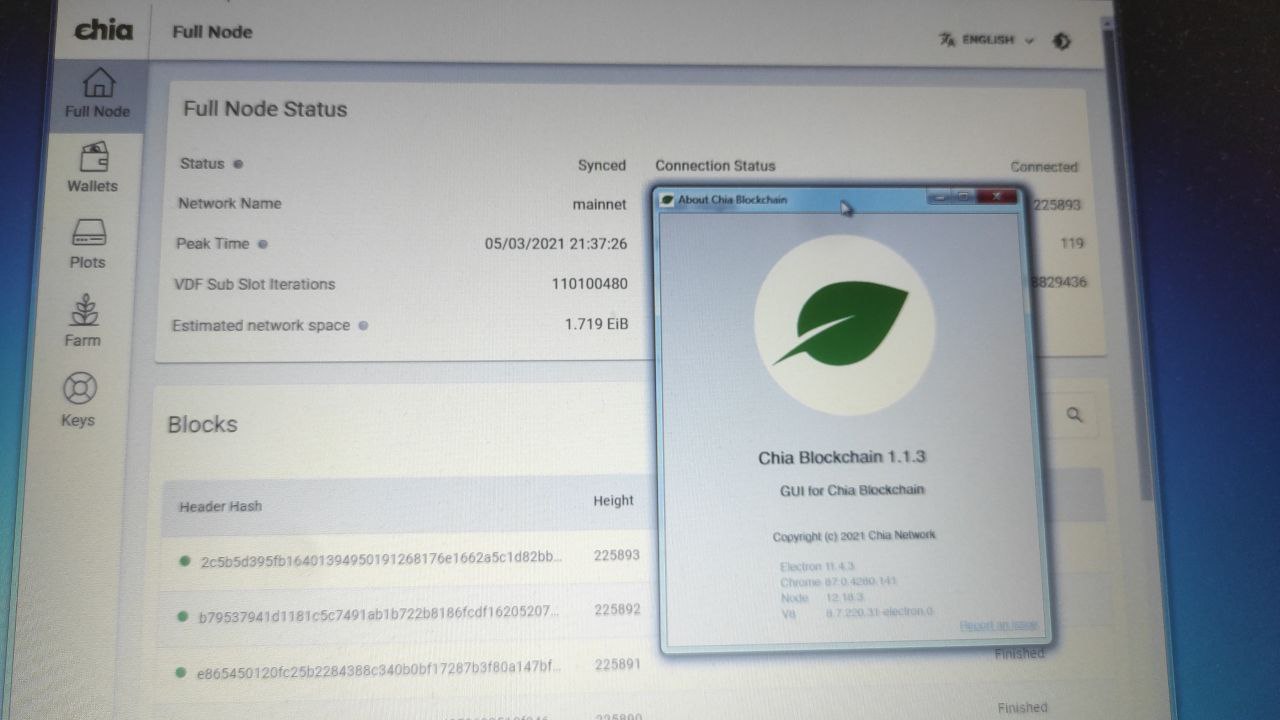Click height value 225892 in blocks table
1280x720 pixels.
click(x=616, y=609)
